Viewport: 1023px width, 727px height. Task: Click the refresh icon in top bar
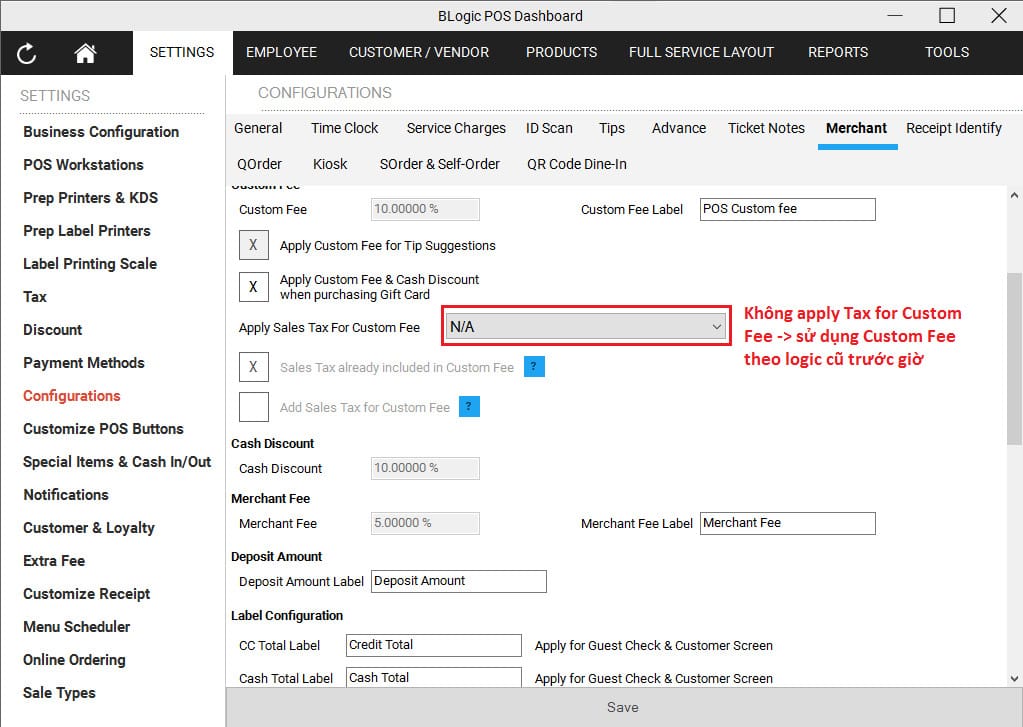tap(27, 54)
